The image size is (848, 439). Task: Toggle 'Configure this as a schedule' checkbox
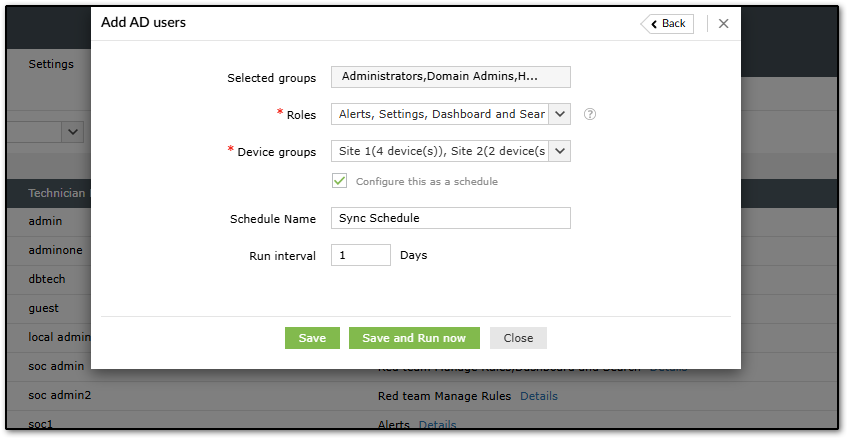coord(340,181)
